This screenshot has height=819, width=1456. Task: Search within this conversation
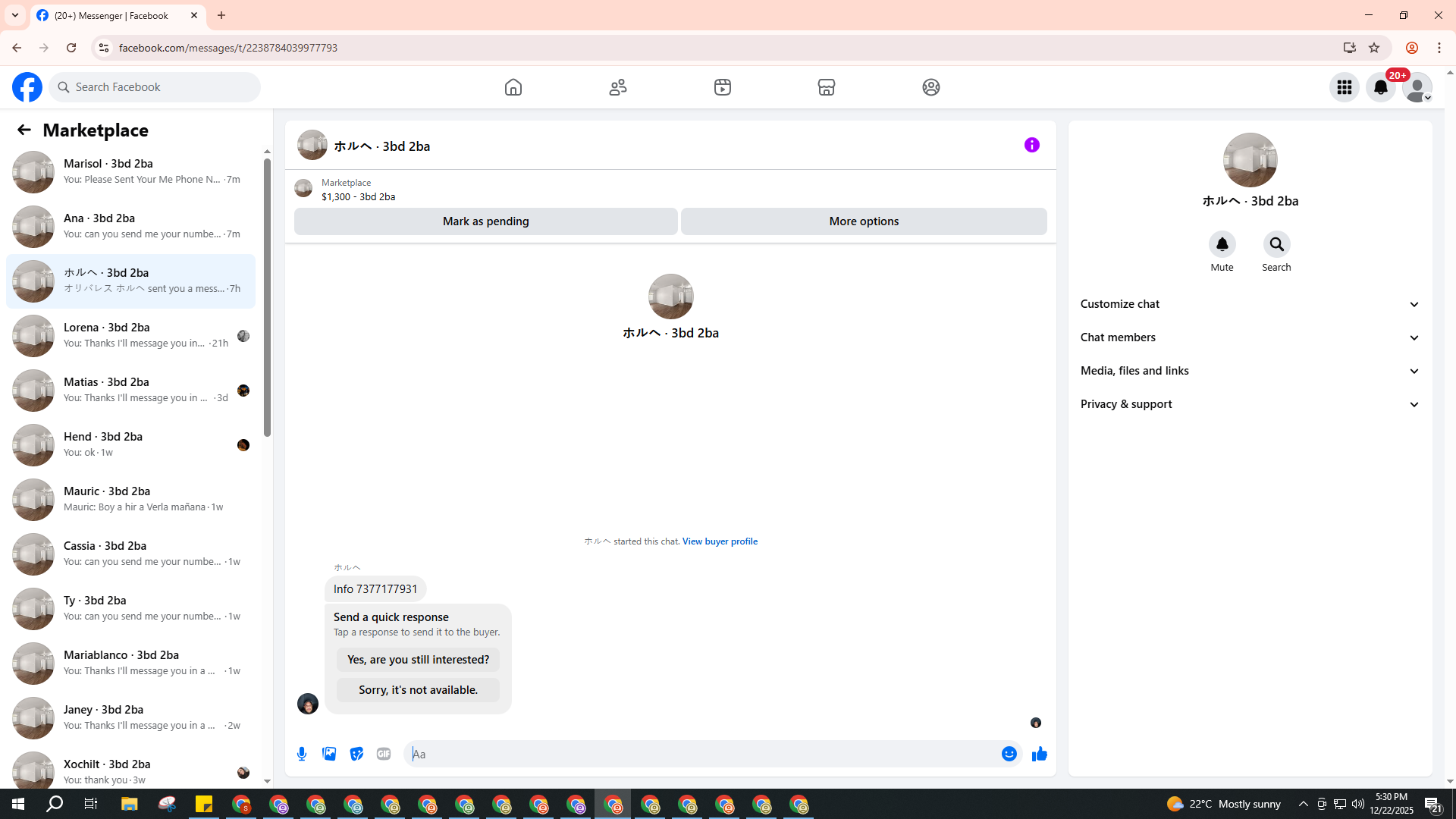click(x=1276, y=245)
